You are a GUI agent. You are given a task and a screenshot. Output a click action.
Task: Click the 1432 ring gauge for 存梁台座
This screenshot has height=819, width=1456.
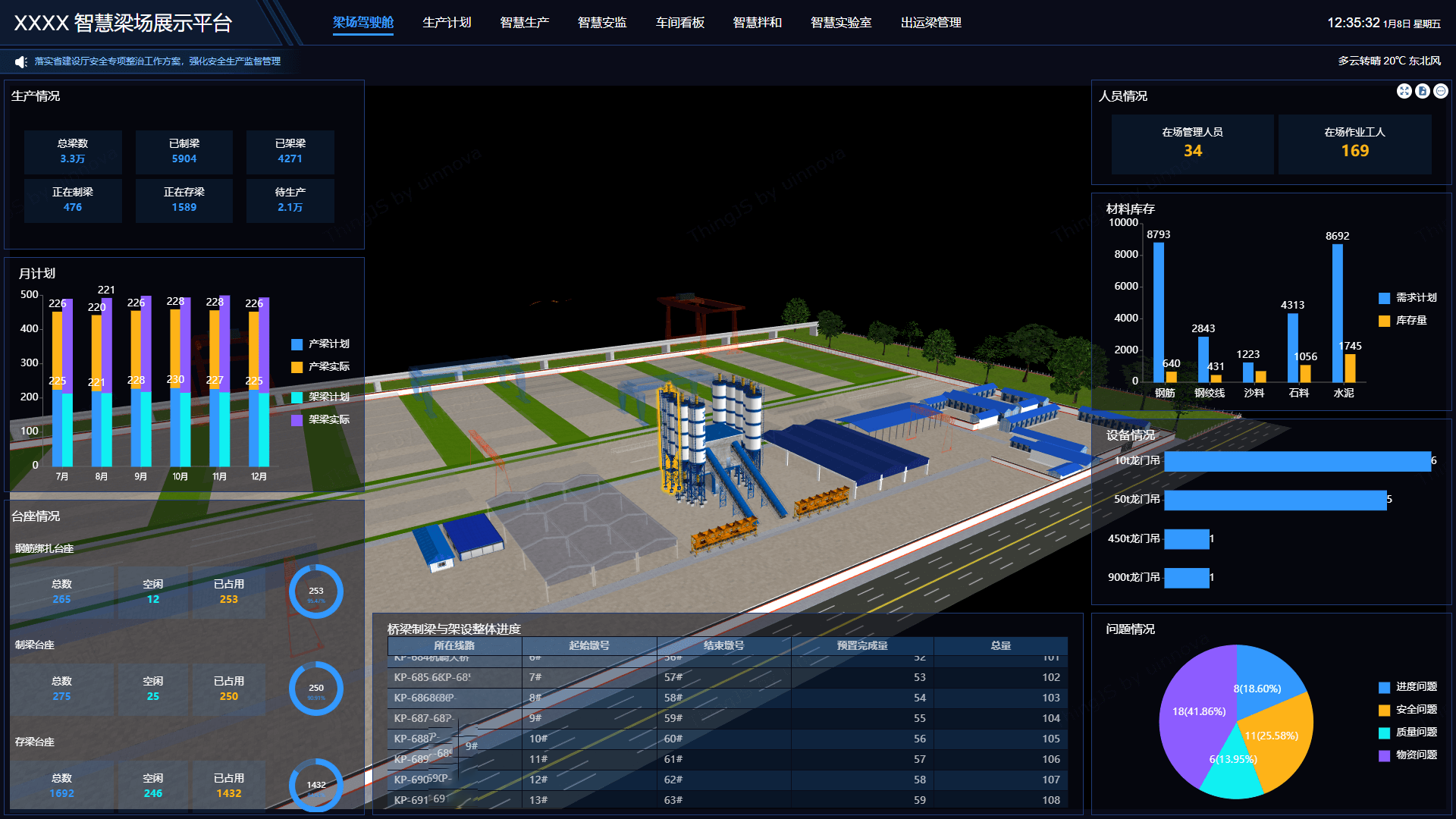click(315, 785)
